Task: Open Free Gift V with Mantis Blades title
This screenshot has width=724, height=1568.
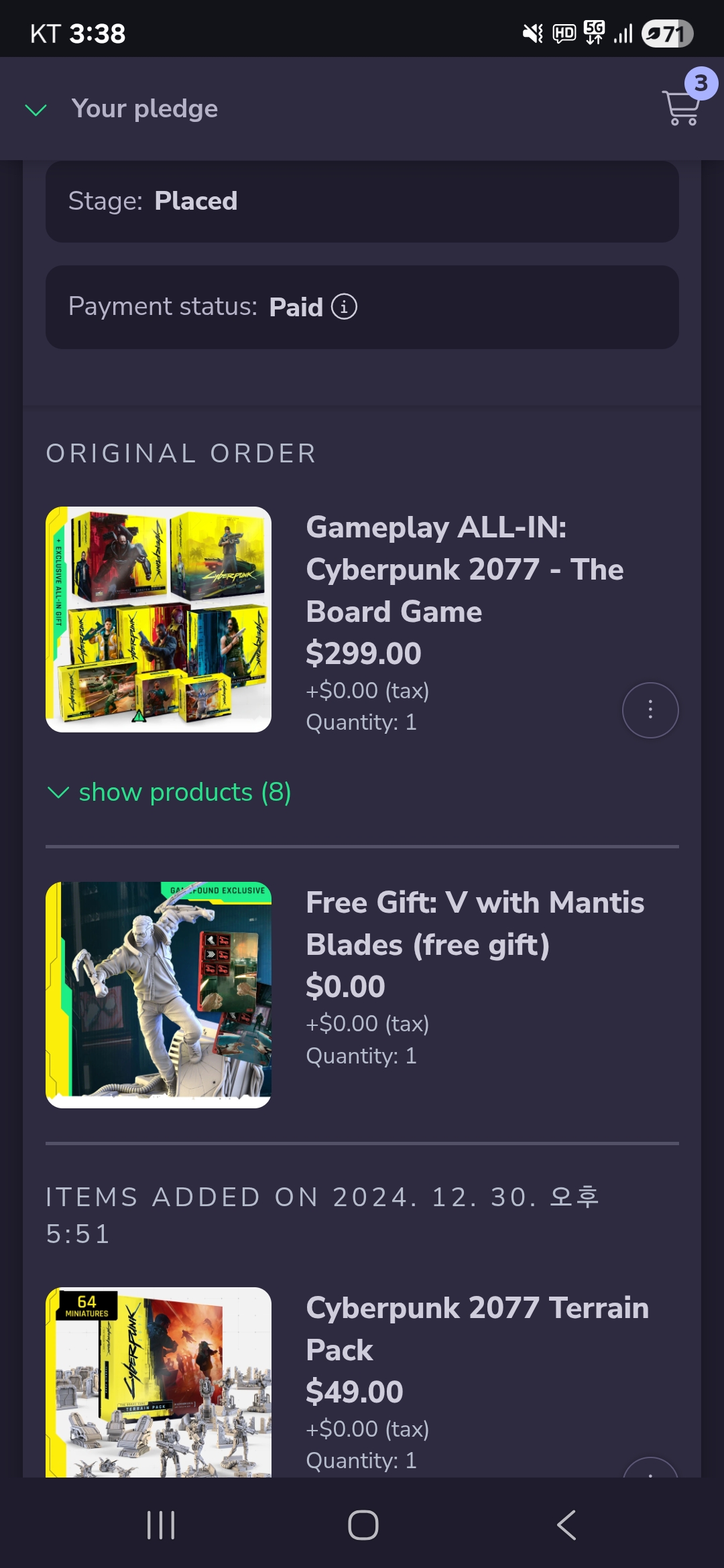Action: click(475, 923)
